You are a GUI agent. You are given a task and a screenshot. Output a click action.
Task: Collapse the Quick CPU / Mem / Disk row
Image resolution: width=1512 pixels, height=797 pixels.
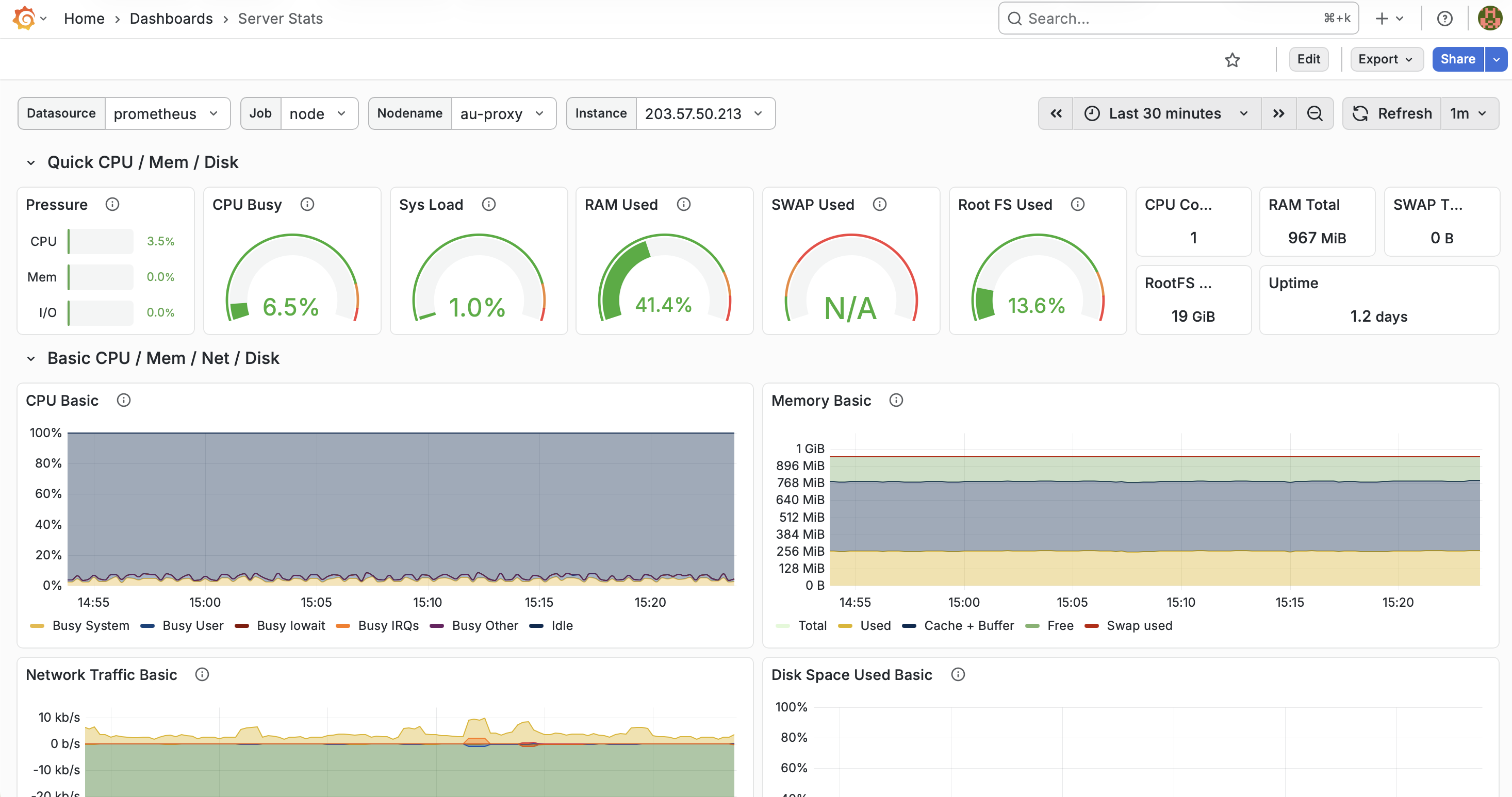coord(31,162)
